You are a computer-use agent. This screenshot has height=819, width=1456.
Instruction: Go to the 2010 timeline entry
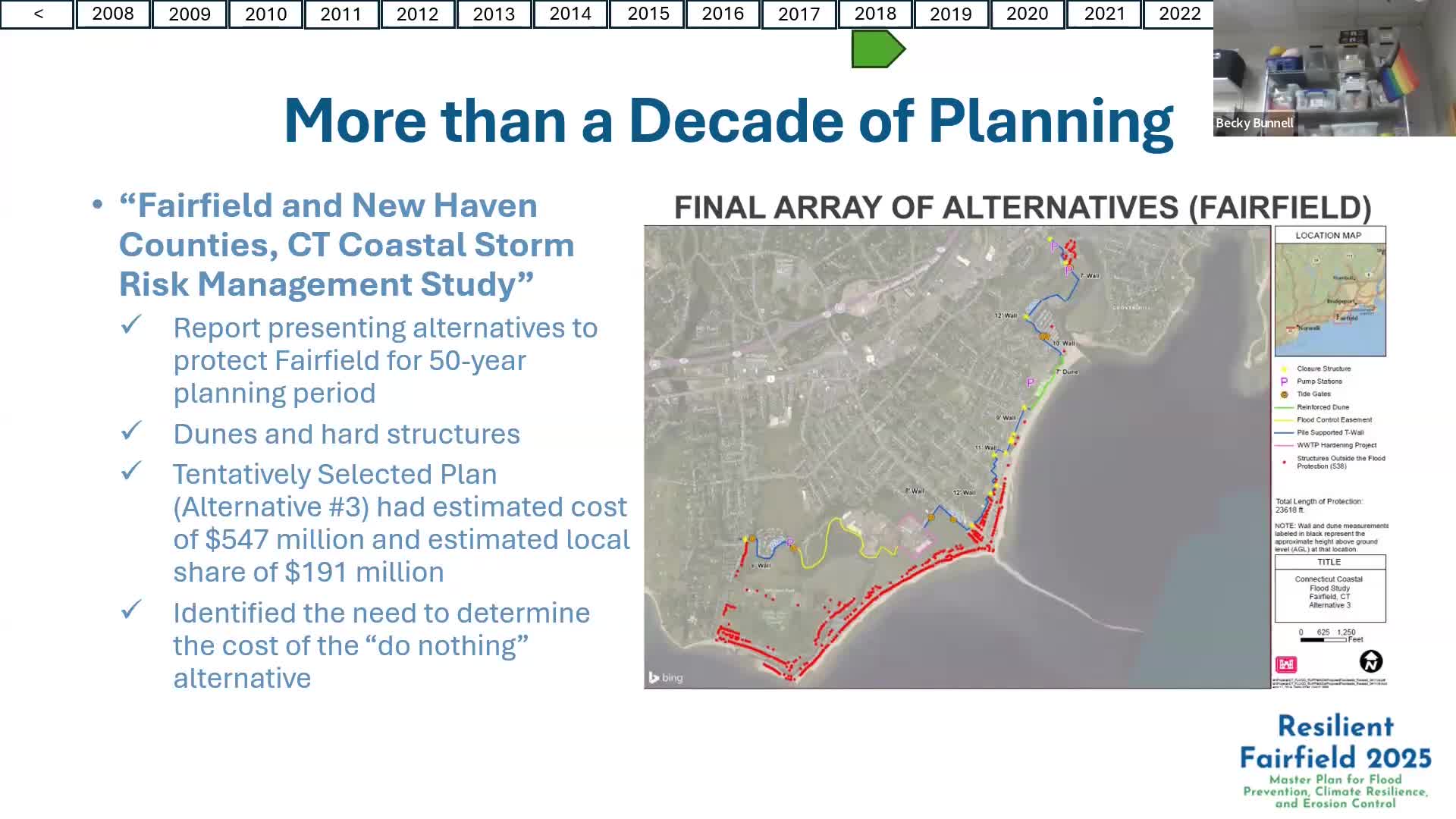click(x=265, y=14)
